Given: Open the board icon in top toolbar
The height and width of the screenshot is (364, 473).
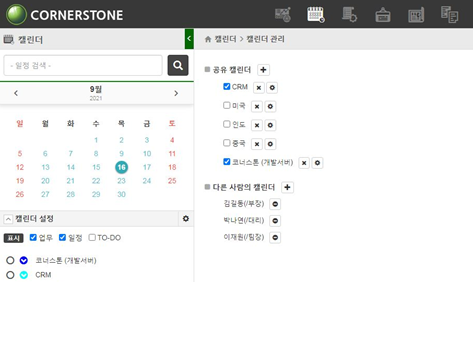Looking at the screenshot, I should 416,15.
